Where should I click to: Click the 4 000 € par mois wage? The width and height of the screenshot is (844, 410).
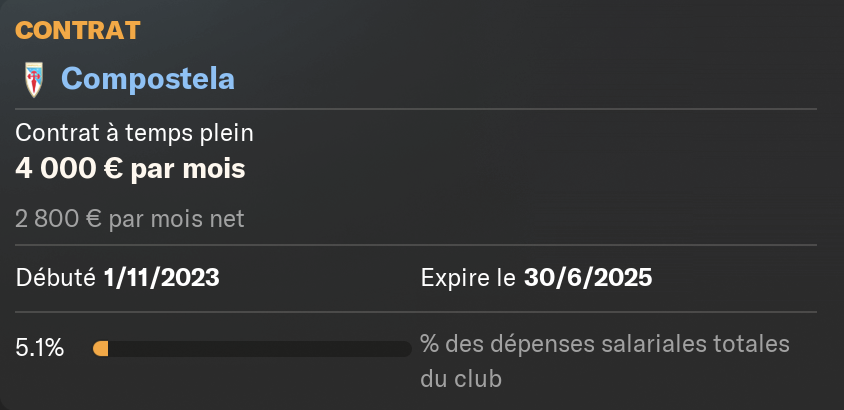coord(130,169)
